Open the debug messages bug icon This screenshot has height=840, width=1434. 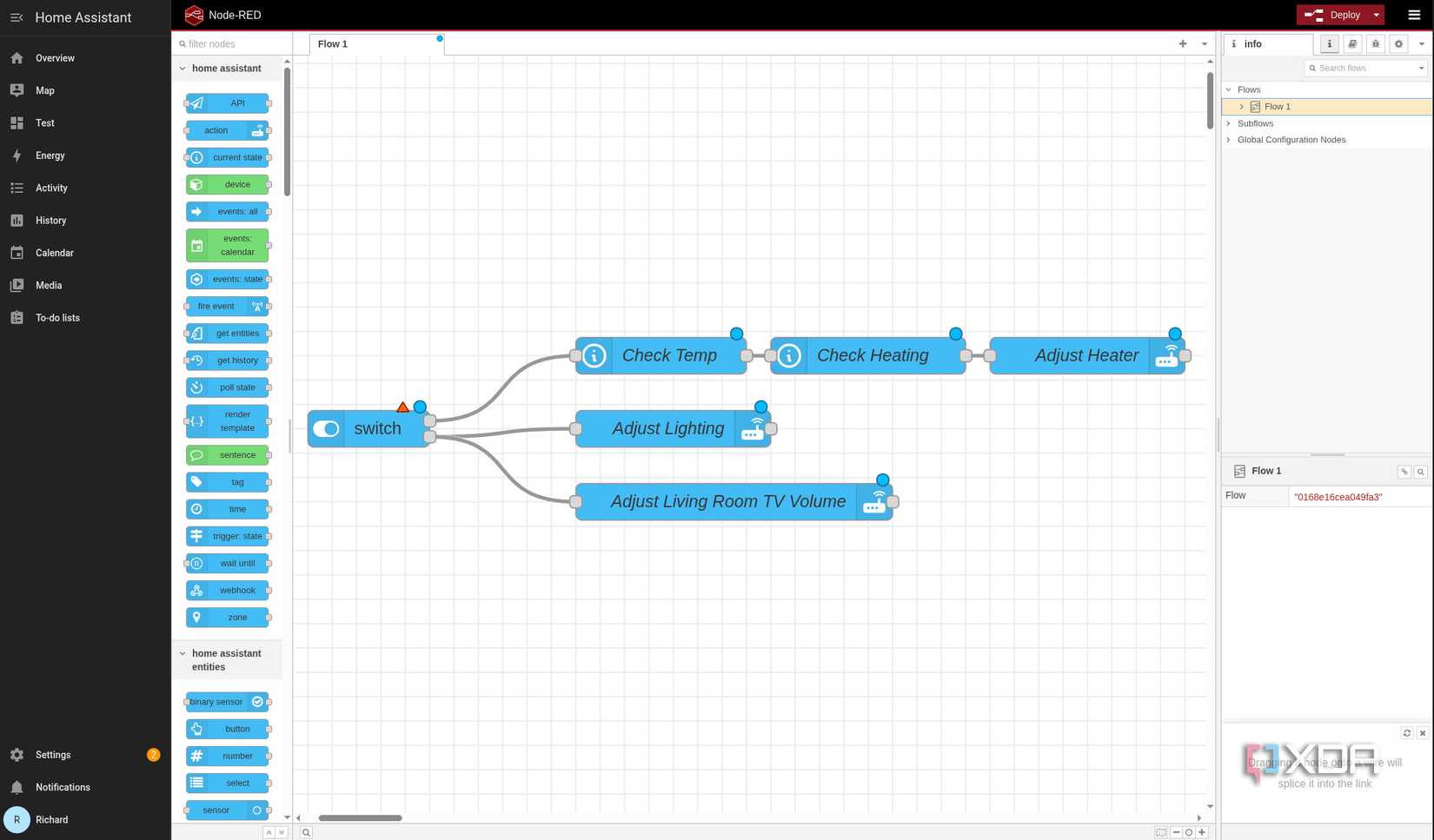(1376, 44)
